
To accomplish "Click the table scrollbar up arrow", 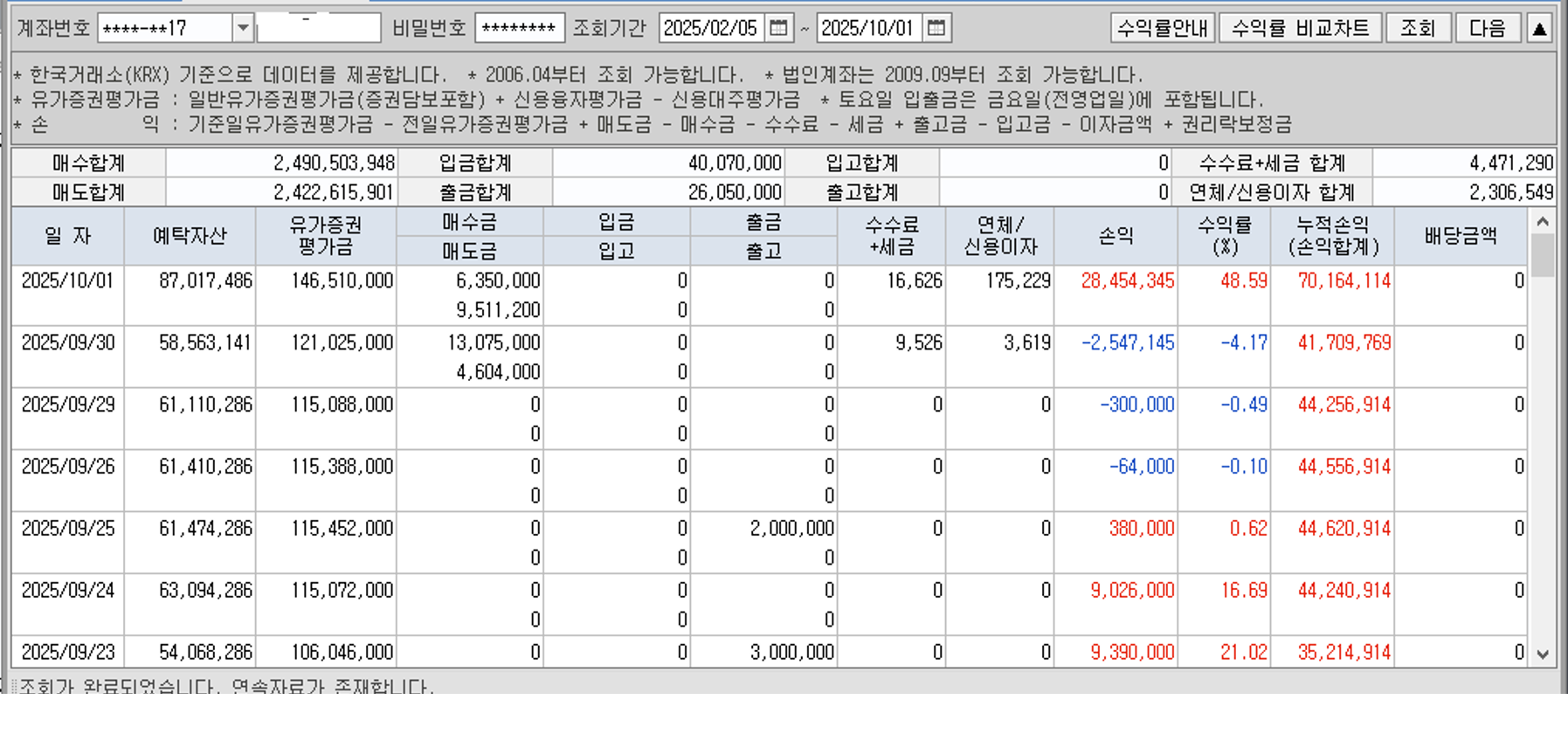I will pyautogui.click(x=1543, y=222).
